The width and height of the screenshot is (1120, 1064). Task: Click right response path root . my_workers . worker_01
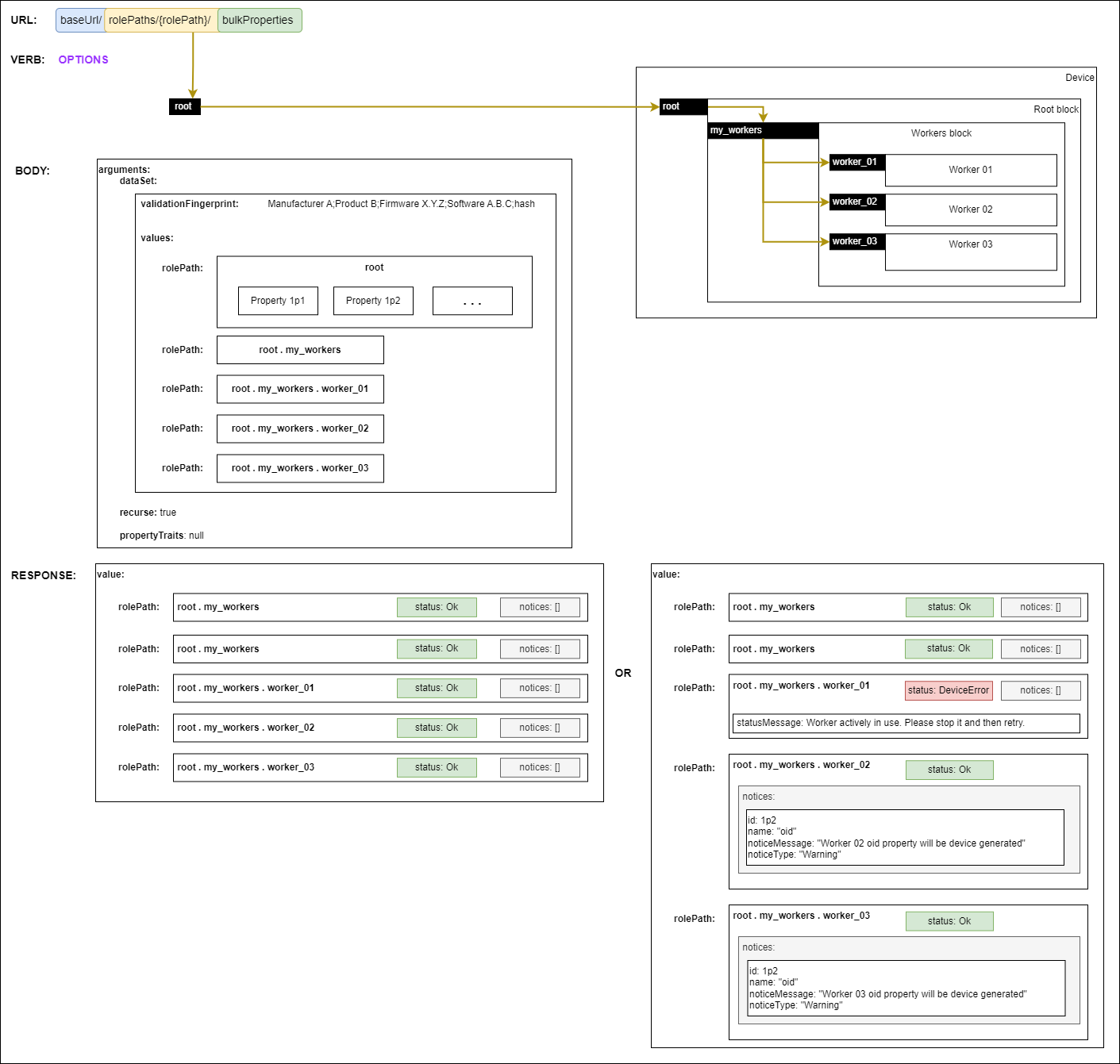(802, 686)
